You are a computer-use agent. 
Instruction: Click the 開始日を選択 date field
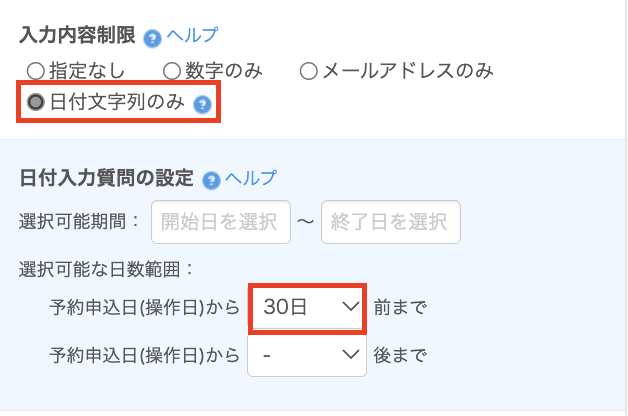coord(221,222)
